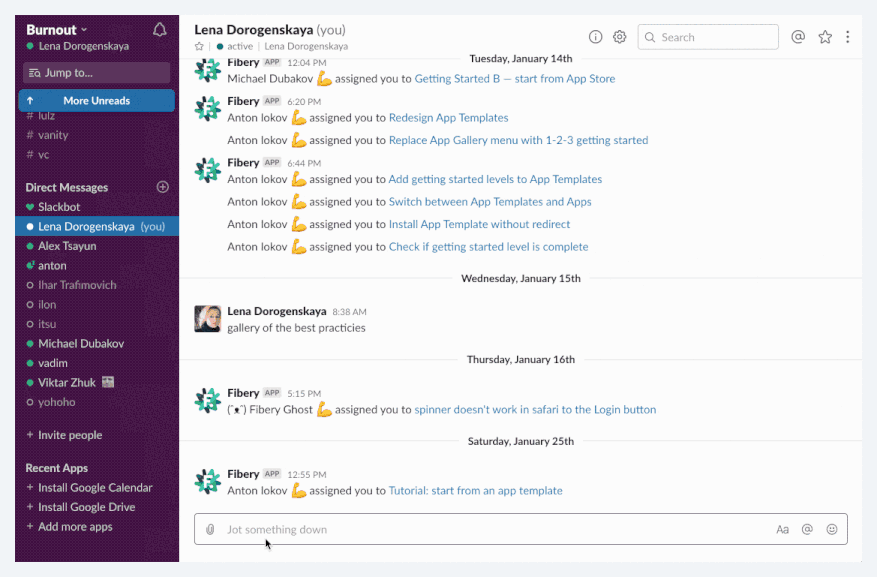Screen dimensions: 877x577
Task: Select Lena Dorogenskaya (you) direct message
Action: (97, 226)
